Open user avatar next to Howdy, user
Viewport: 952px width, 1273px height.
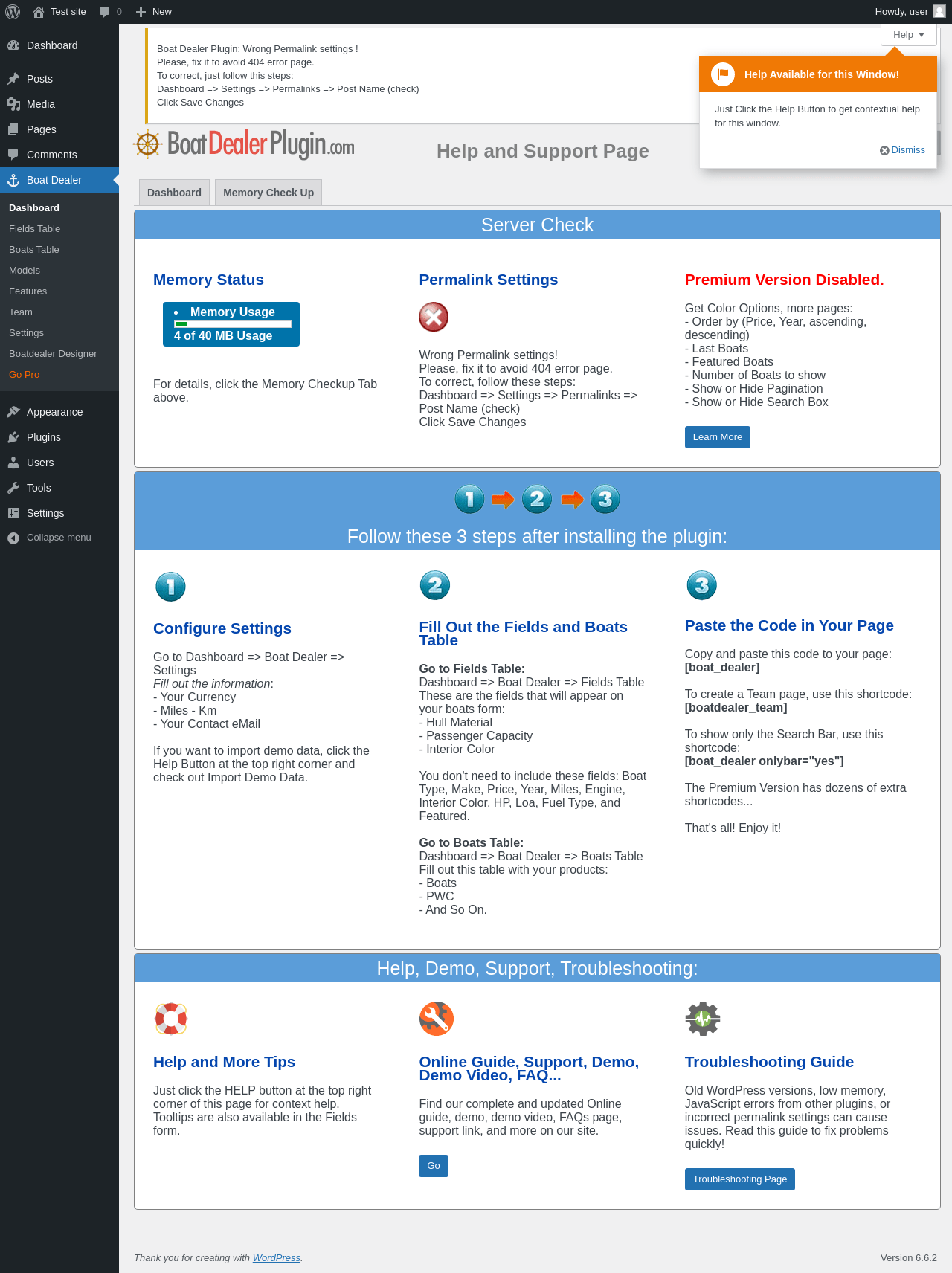click(x=939, y=12)
